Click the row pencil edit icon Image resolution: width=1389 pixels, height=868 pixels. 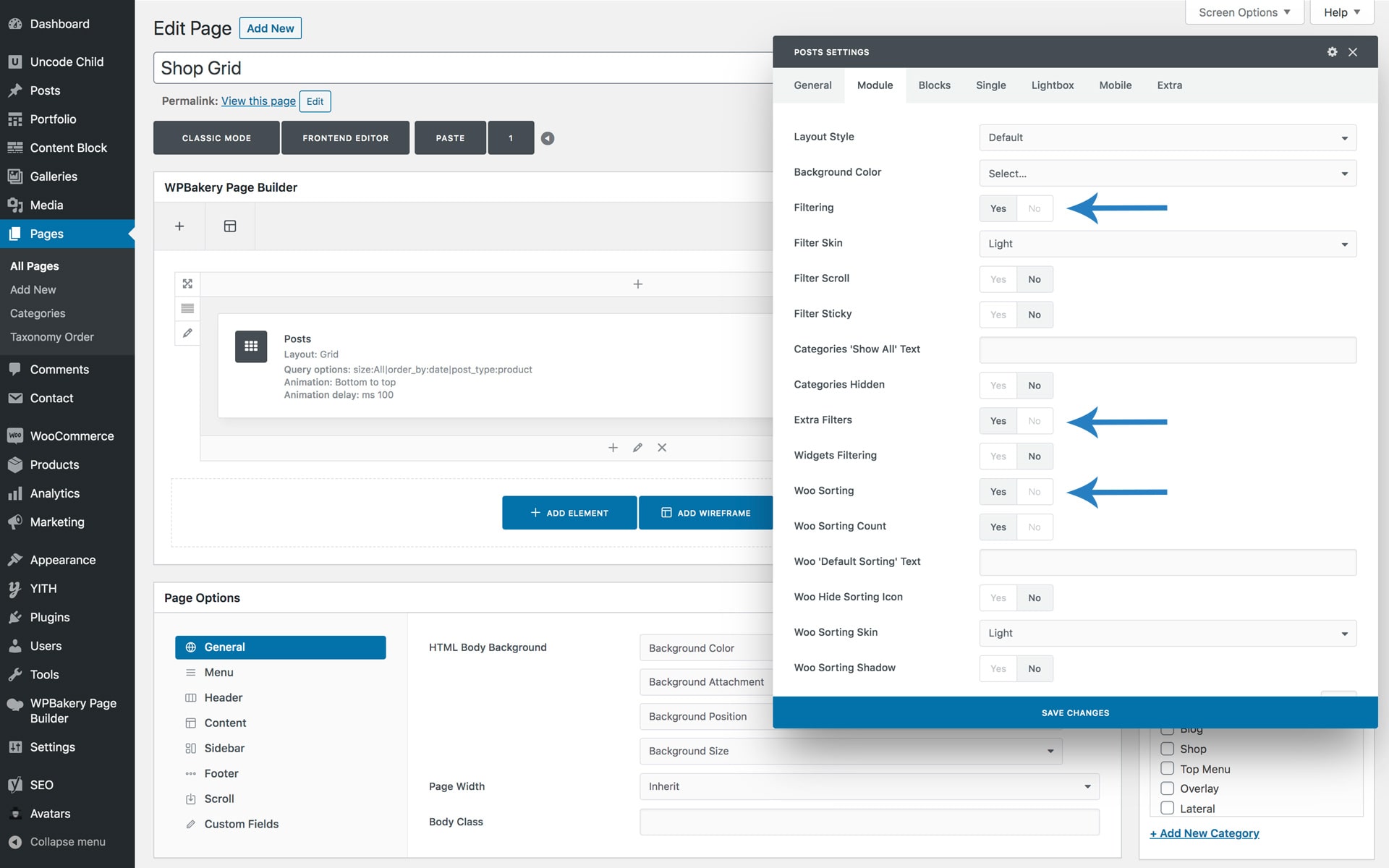187,333
